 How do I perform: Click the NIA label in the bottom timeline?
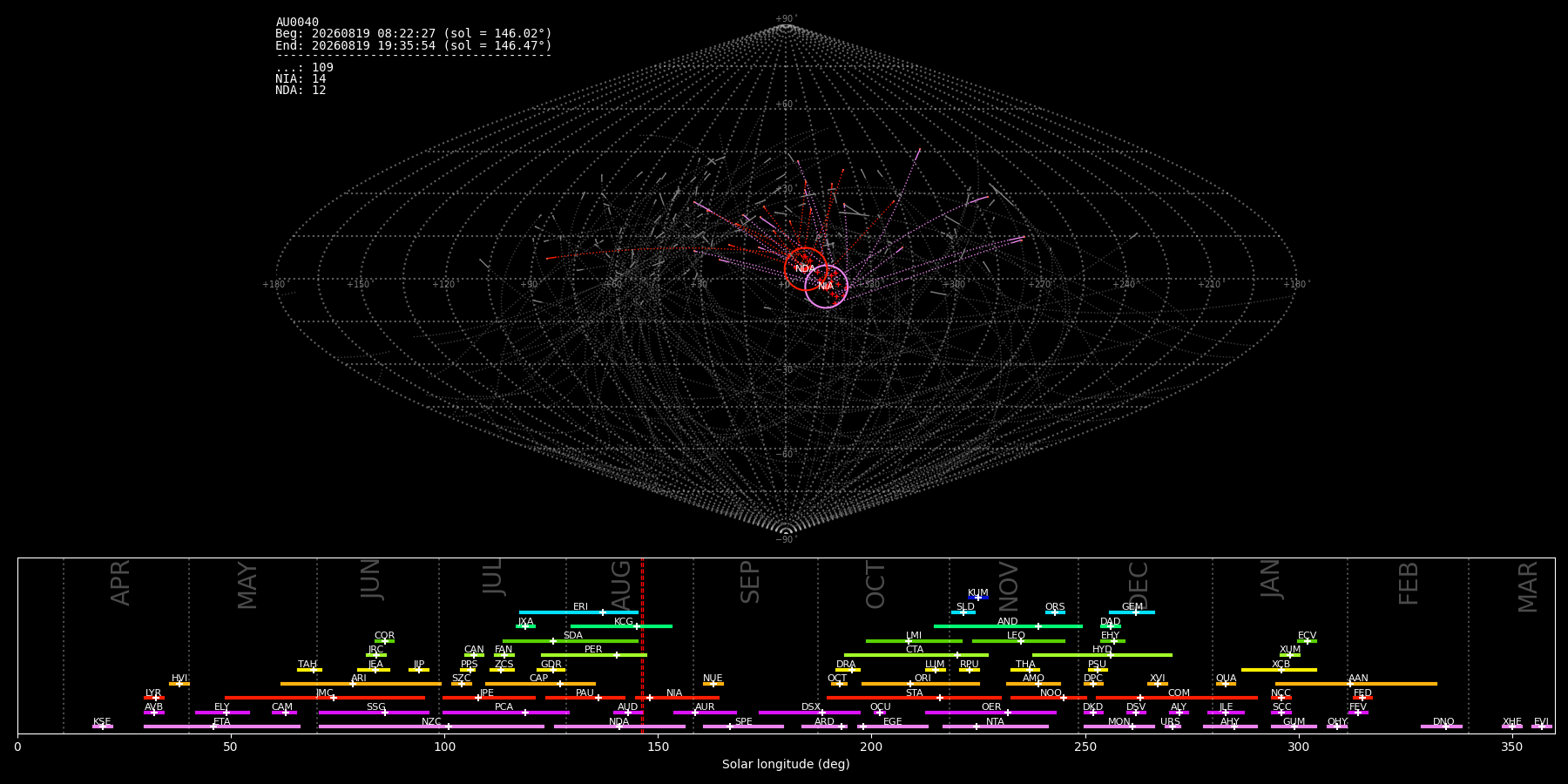click(674, 693)
